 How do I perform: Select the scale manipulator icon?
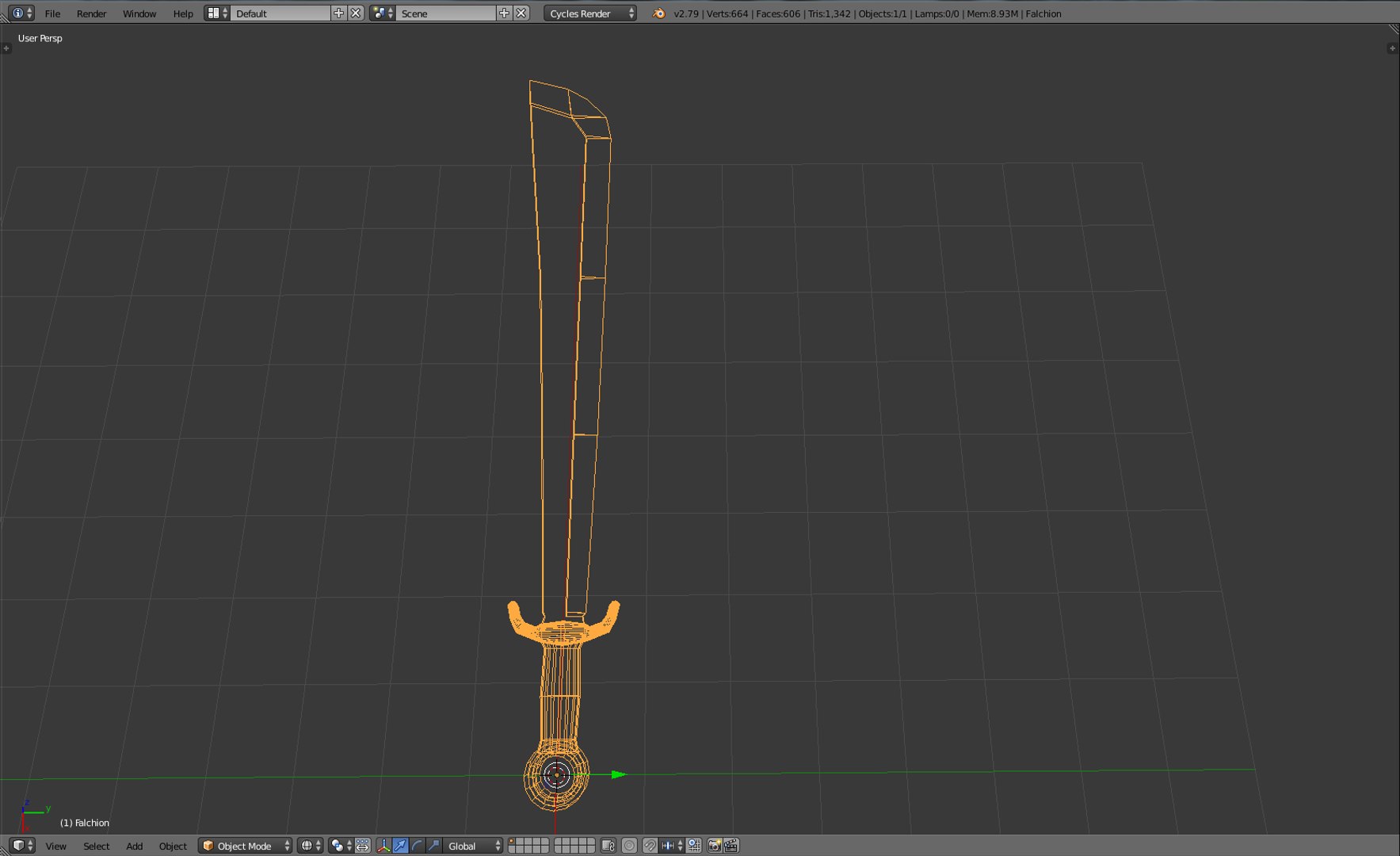(434, 846)
